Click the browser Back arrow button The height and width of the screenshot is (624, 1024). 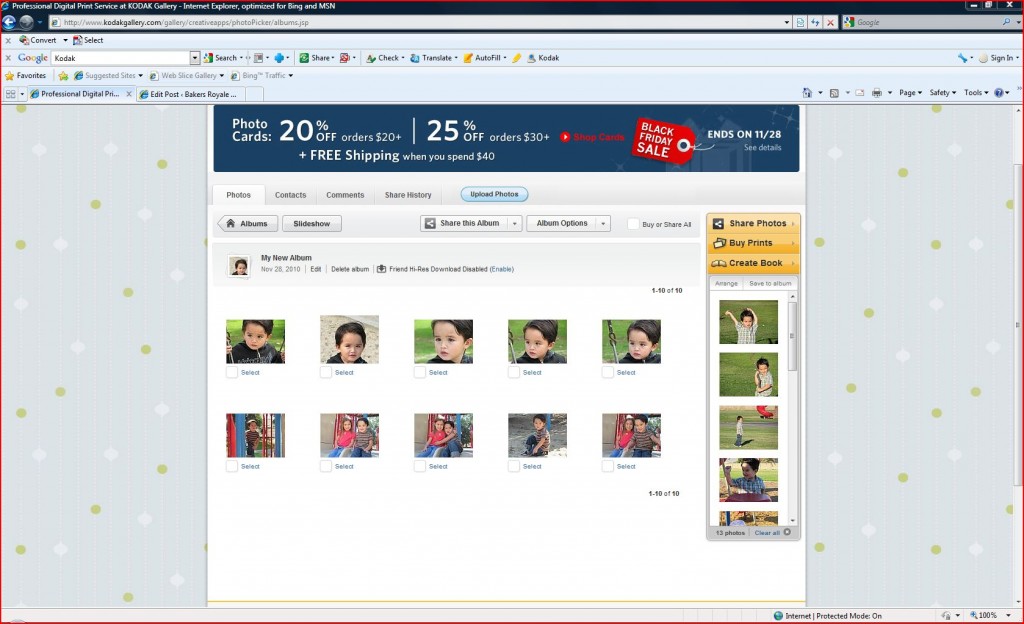(x=8, y=22)
